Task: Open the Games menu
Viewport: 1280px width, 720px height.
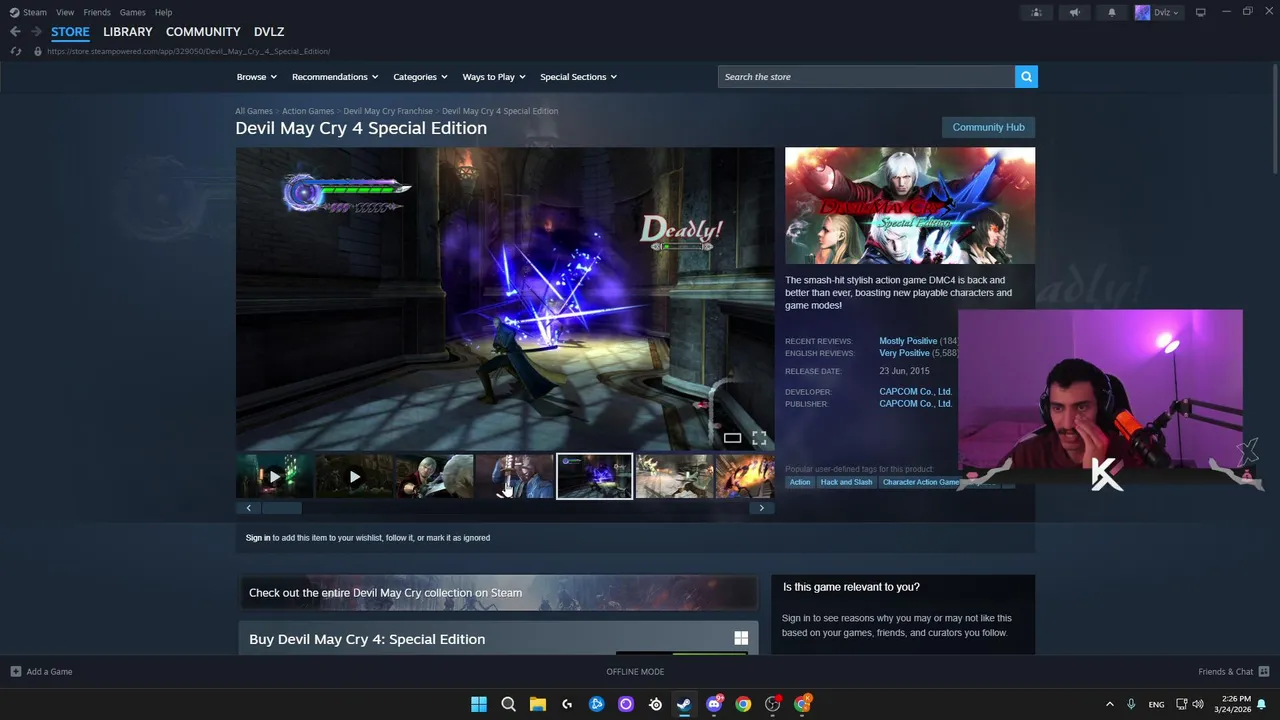Action: click(x=132, y=12)
